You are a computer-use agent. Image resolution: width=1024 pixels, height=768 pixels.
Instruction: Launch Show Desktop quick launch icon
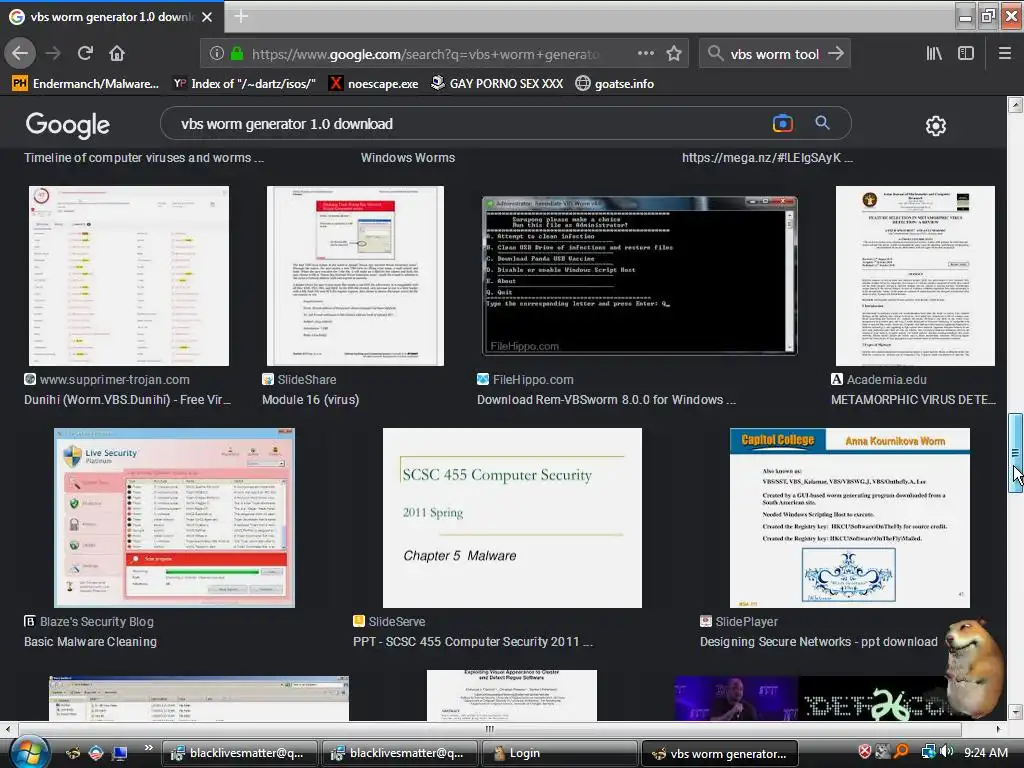tap(120, 753)
